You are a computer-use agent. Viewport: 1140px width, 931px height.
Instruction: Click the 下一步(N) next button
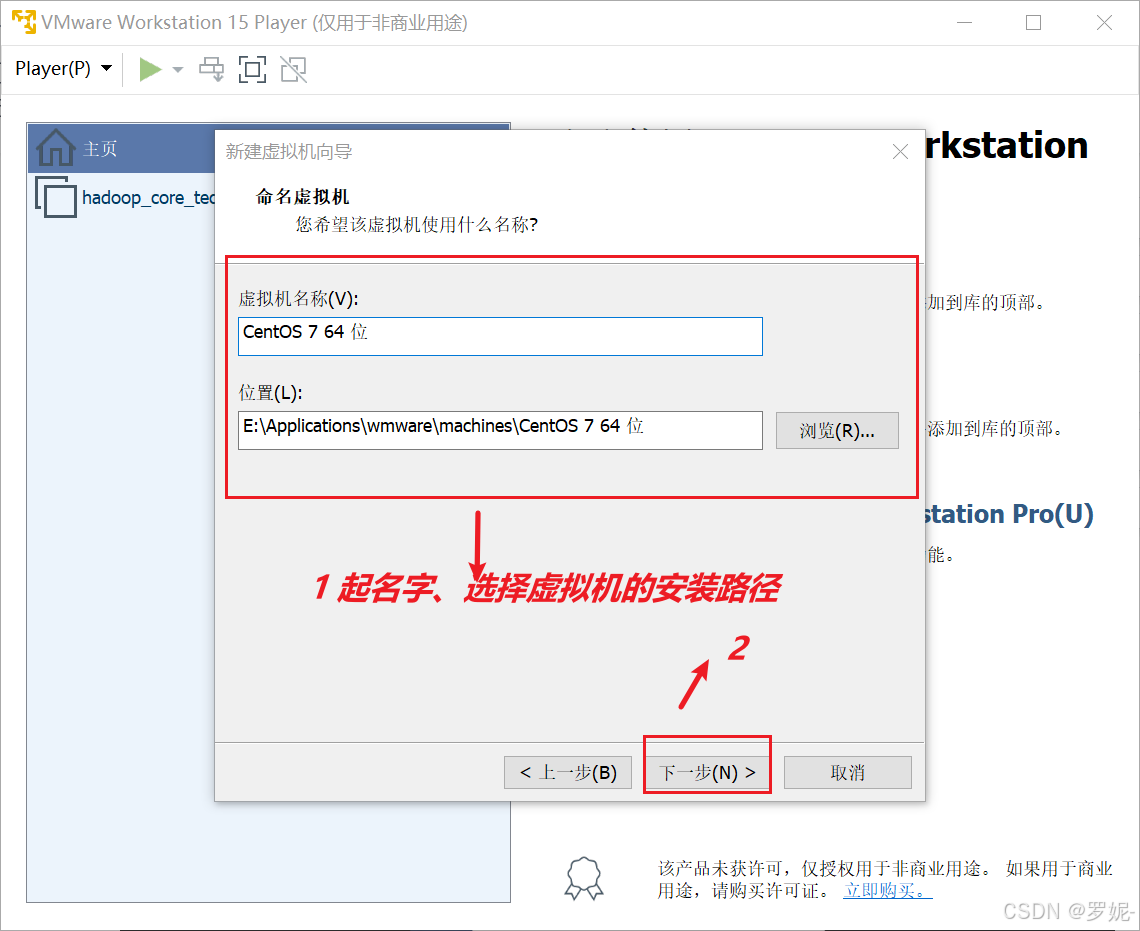tap(707, 772)
